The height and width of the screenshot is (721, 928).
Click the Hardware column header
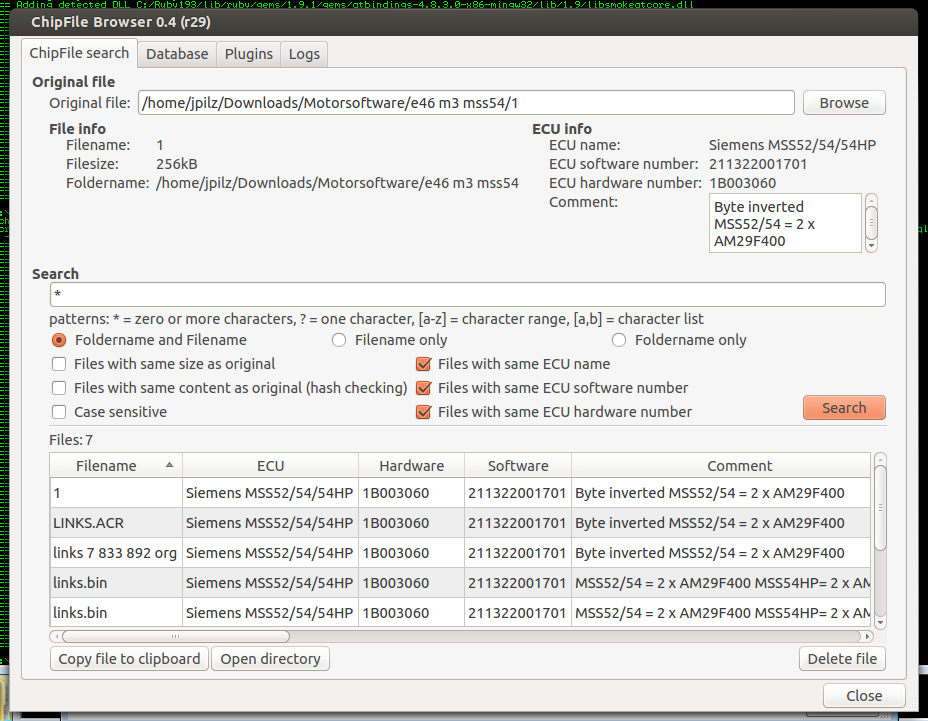click(x=411, y=466)
